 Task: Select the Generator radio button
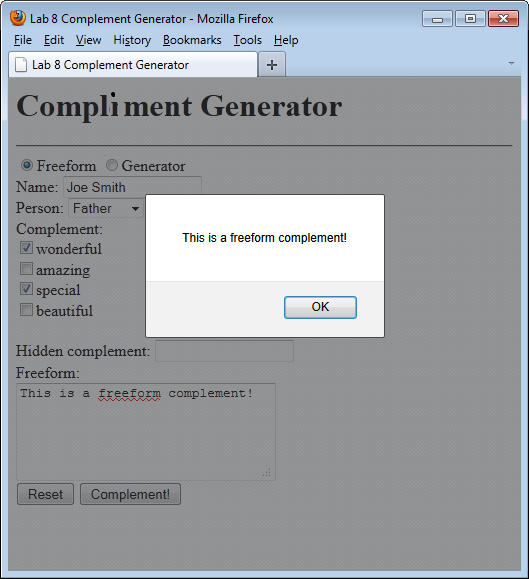pos(112,165)
